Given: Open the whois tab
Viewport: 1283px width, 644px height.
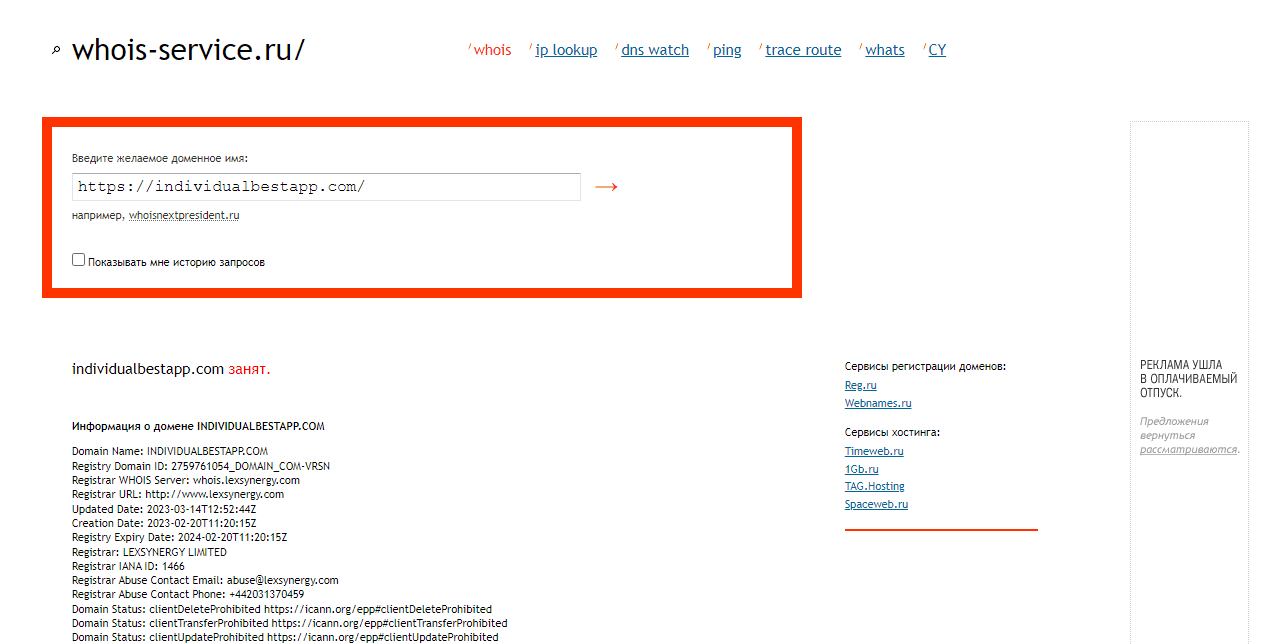Looking at the screenshot, I should [492, 50].
